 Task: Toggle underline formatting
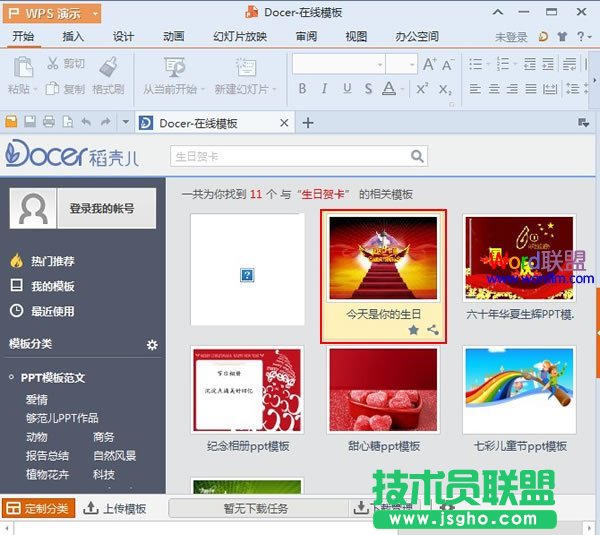346,89
